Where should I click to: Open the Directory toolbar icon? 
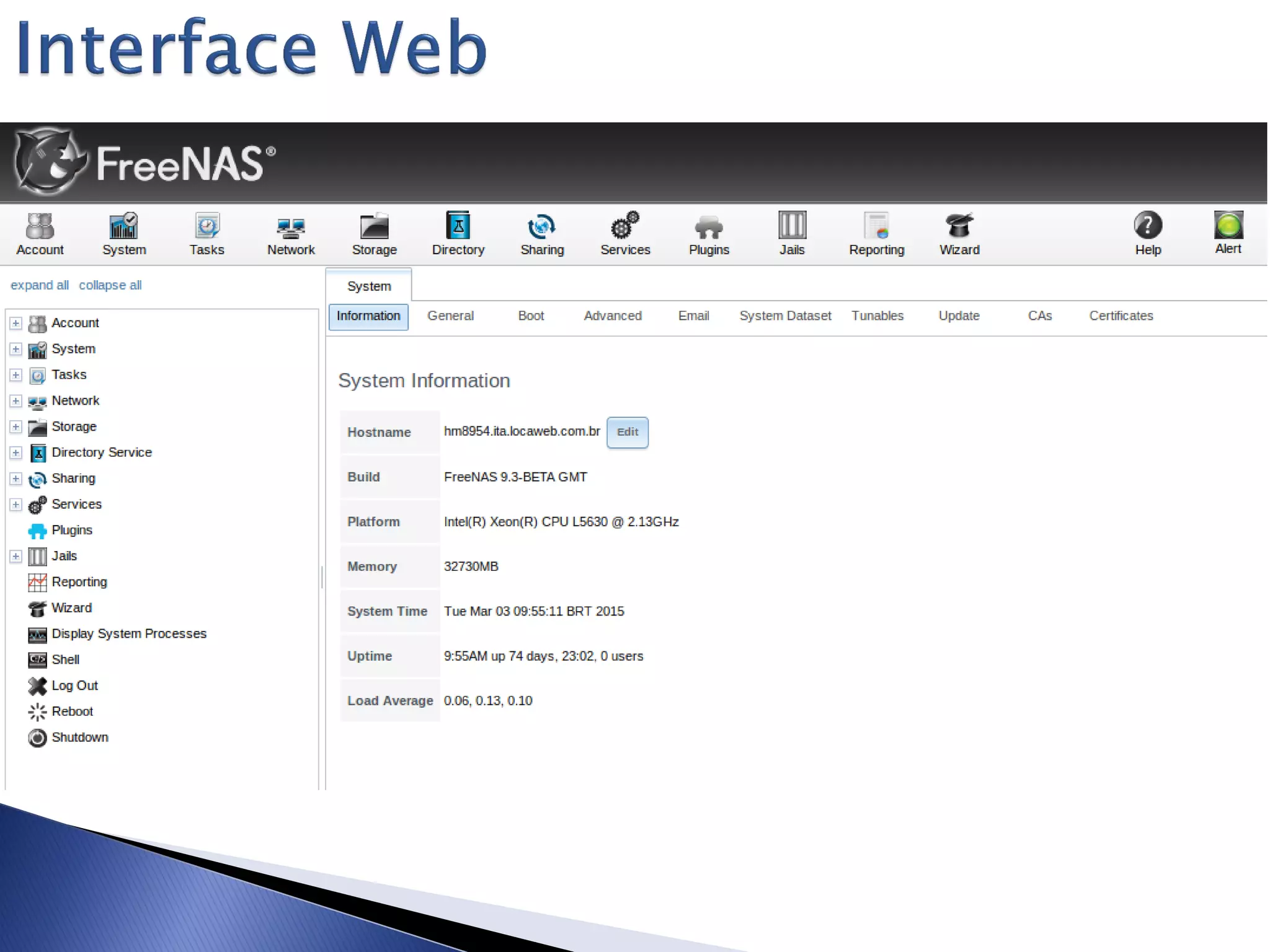coord(458,226)
